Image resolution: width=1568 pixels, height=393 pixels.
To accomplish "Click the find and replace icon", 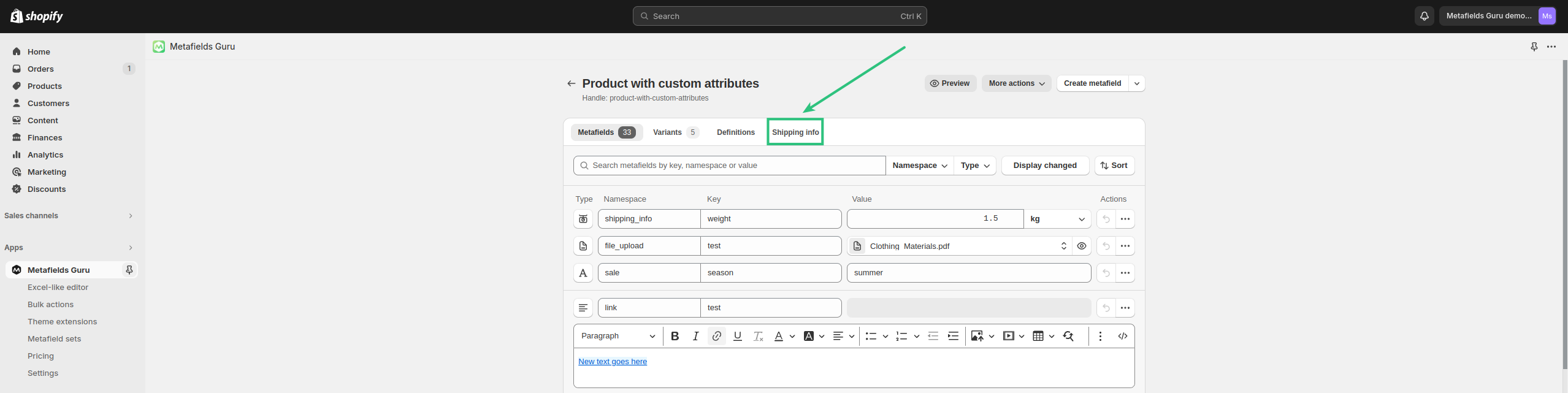I will (1068, 336).
